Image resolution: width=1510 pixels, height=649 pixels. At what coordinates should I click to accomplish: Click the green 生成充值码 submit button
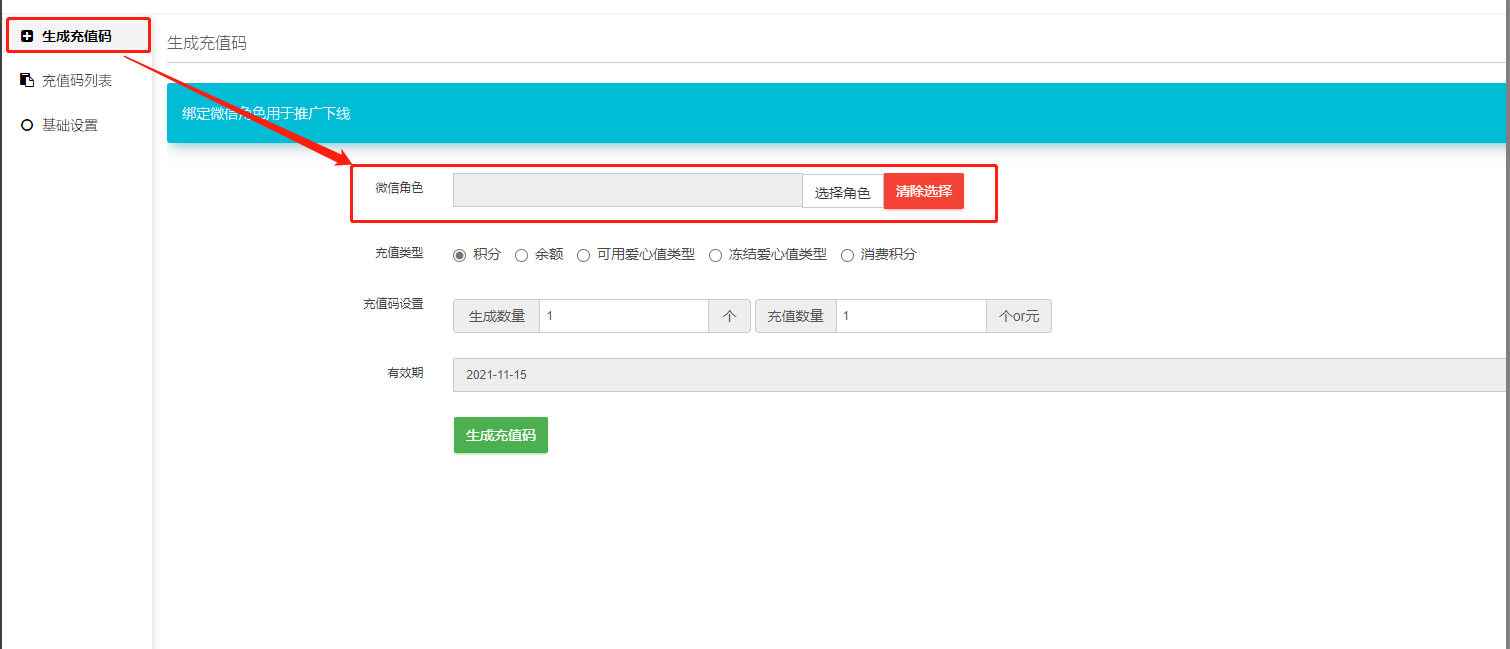500,435
